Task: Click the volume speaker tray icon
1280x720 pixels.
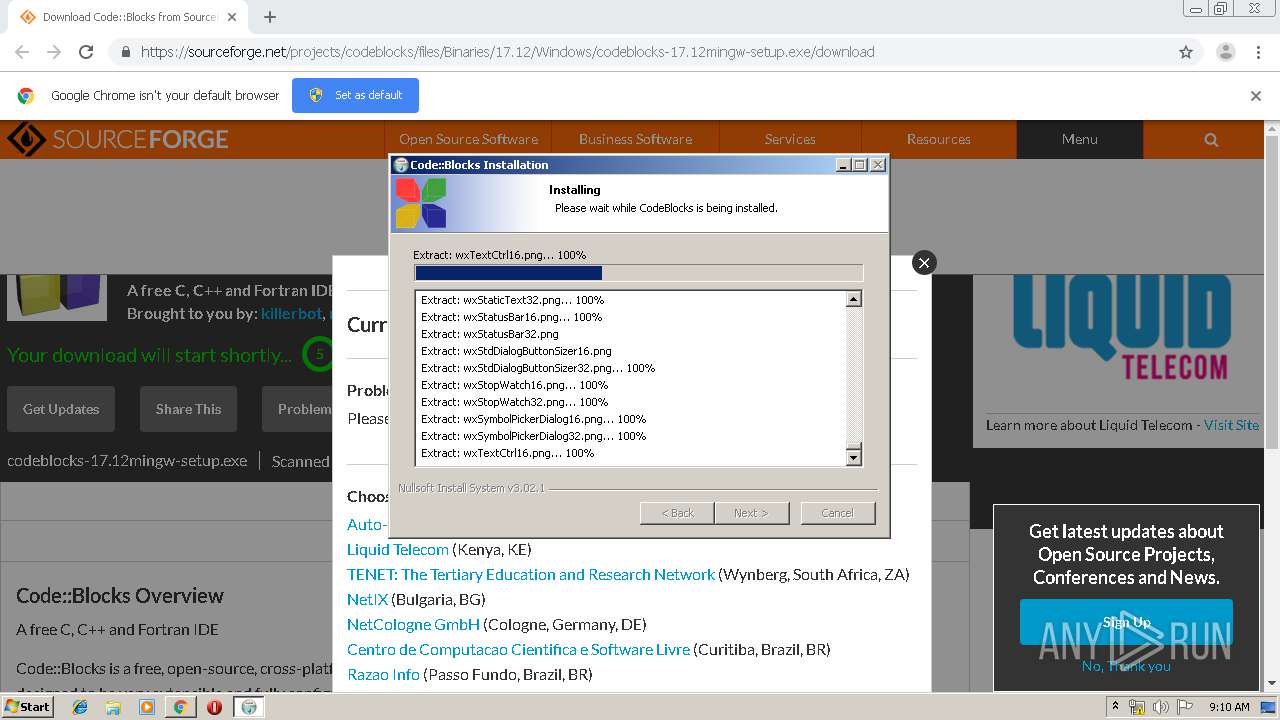Action: click(1161, 707)
